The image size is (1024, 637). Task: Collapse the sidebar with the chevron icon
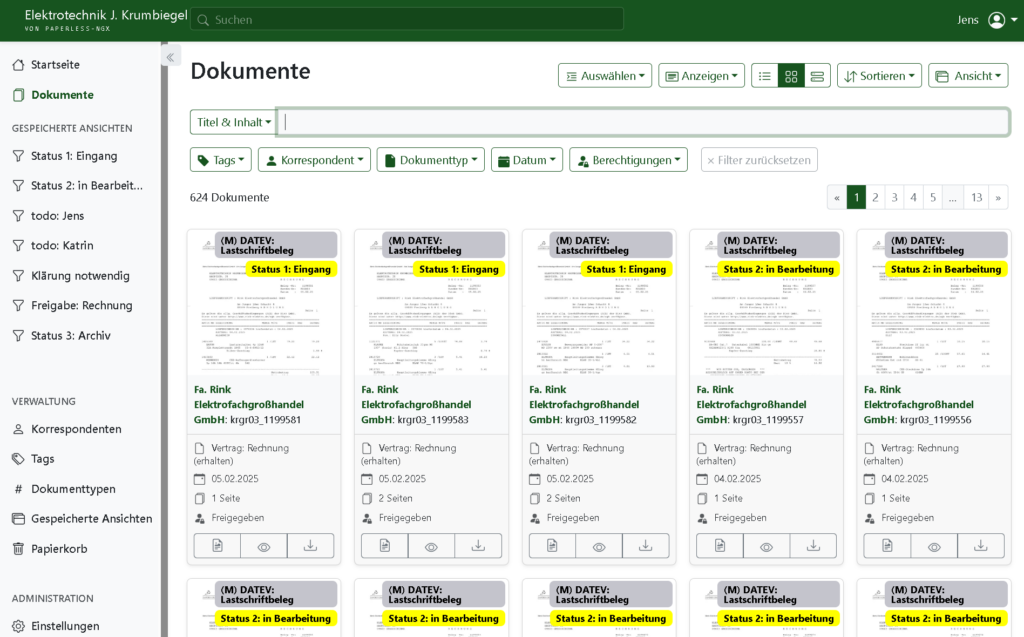pos(170,57)
